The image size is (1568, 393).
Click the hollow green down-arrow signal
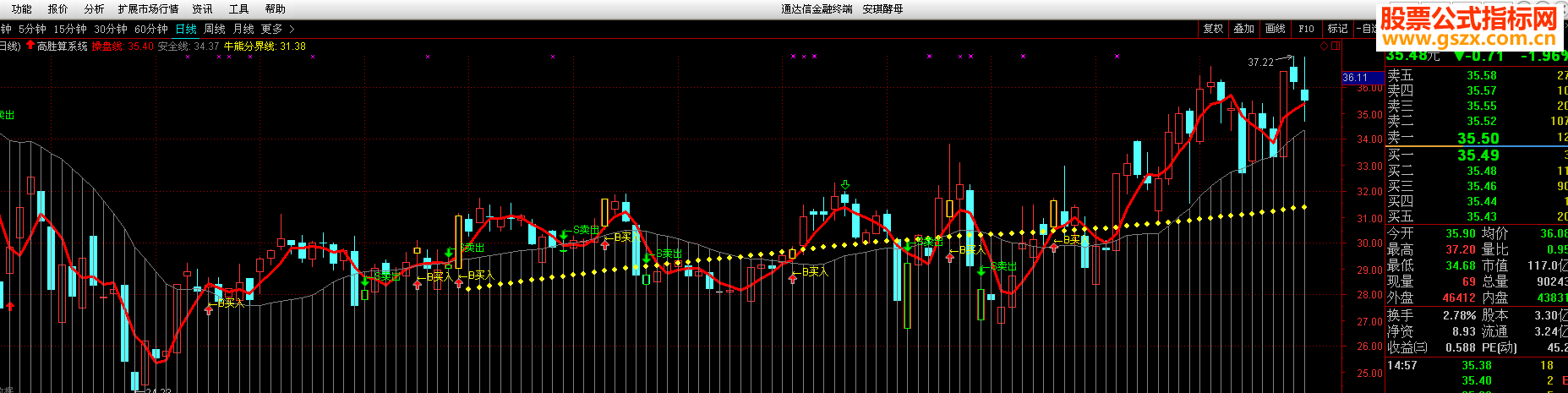845,185
